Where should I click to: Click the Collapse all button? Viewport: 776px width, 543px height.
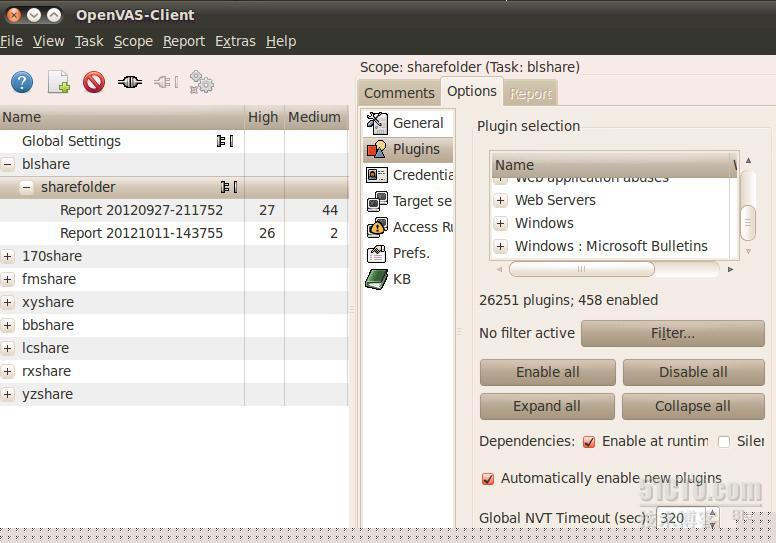[x=693, y=406]
